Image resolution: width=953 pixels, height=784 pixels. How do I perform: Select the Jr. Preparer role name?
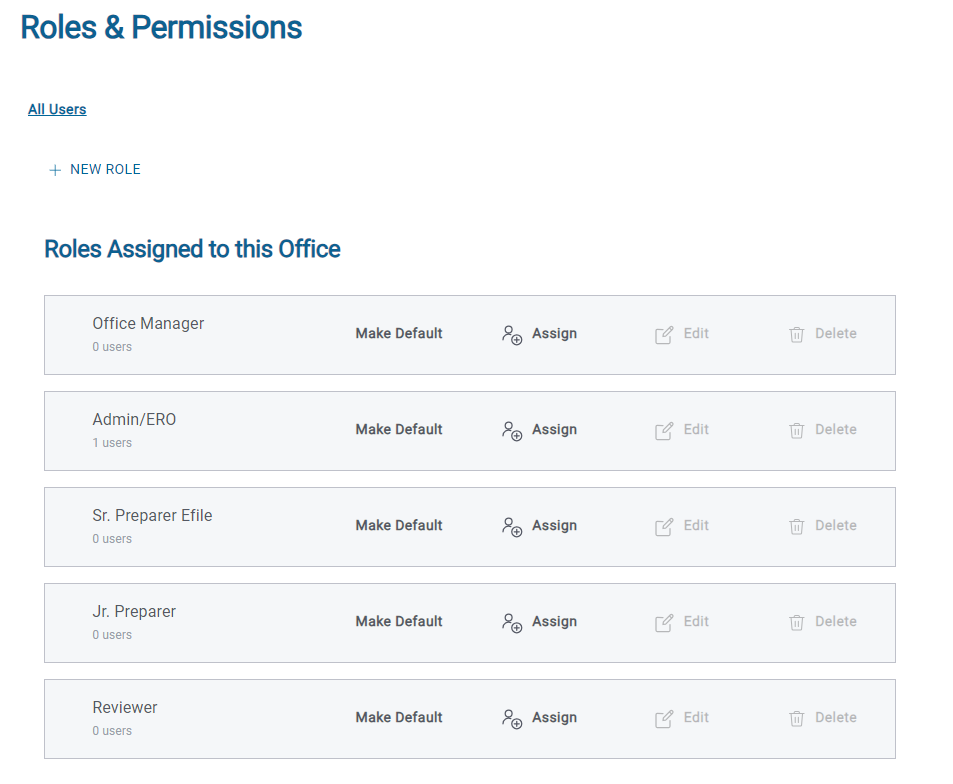click(134, 612)
